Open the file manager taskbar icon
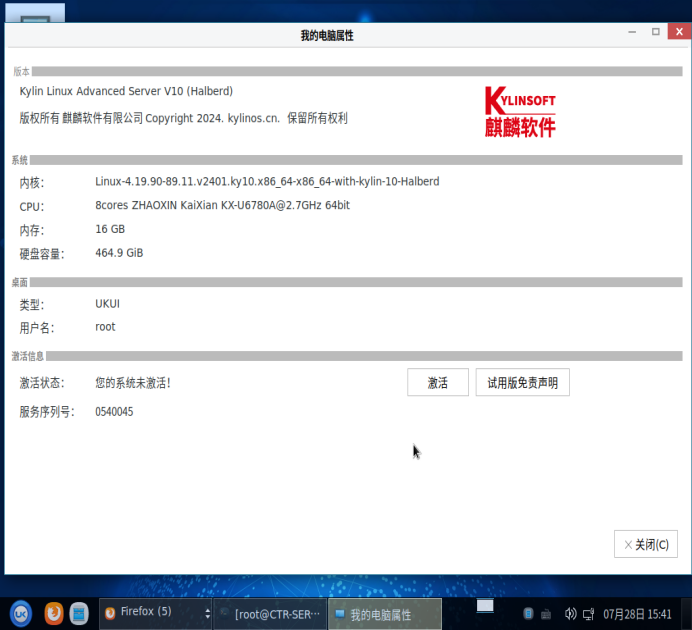 click(x=79, y=613)
